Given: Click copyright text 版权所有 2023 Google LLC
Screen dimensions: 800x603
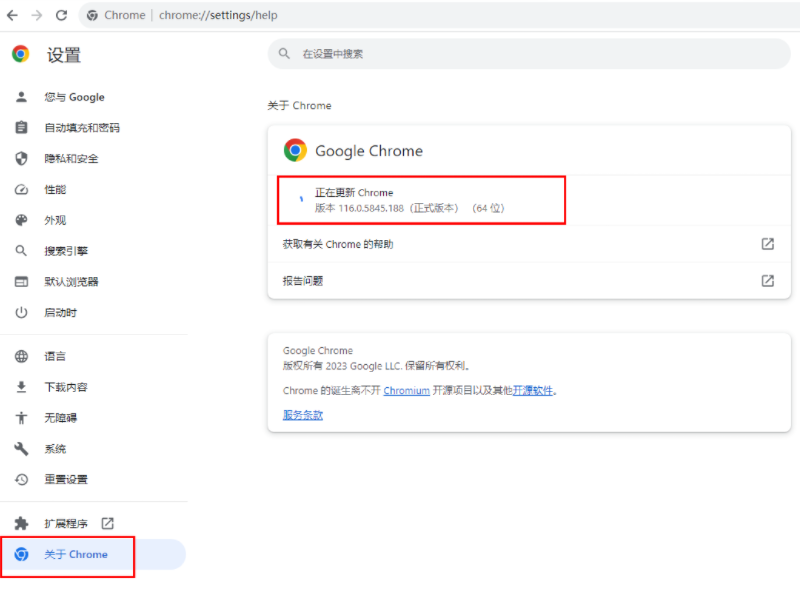Looking at the screenshot, I should 342,366.
